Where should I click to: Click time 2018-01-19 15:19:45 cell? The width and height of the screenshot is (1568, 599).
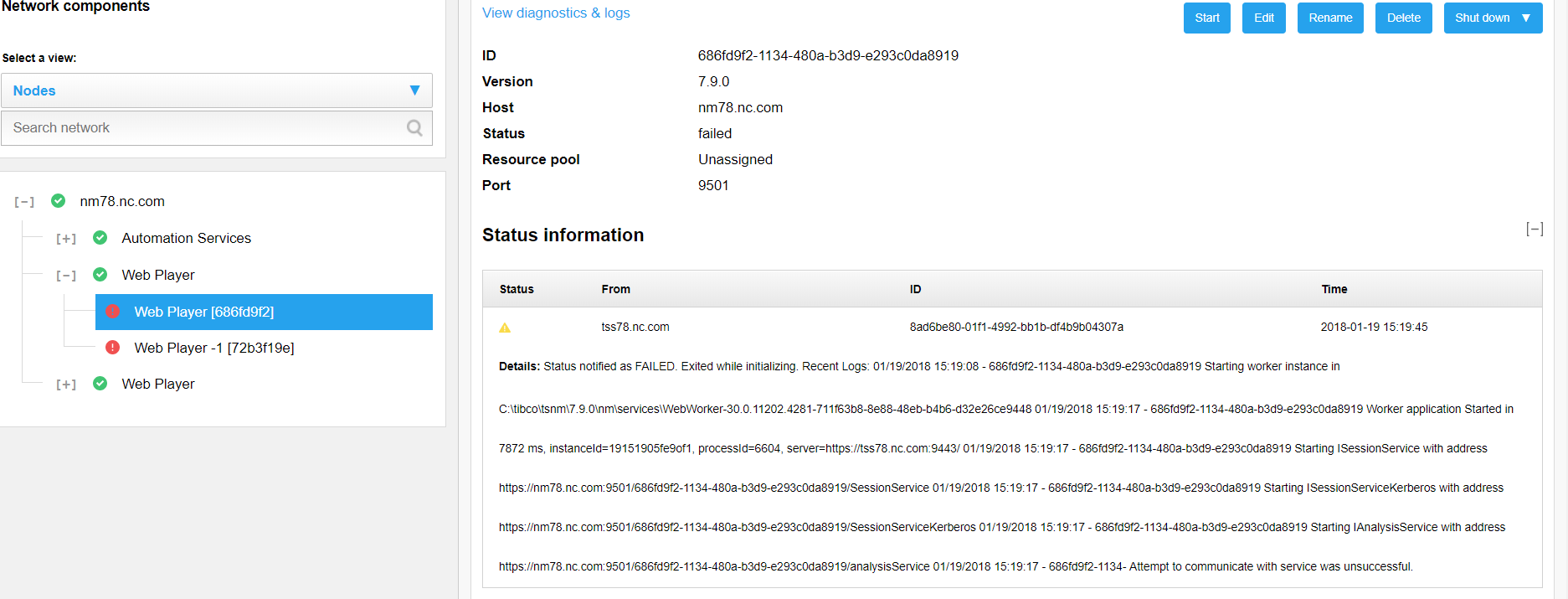pos(1374,327)
